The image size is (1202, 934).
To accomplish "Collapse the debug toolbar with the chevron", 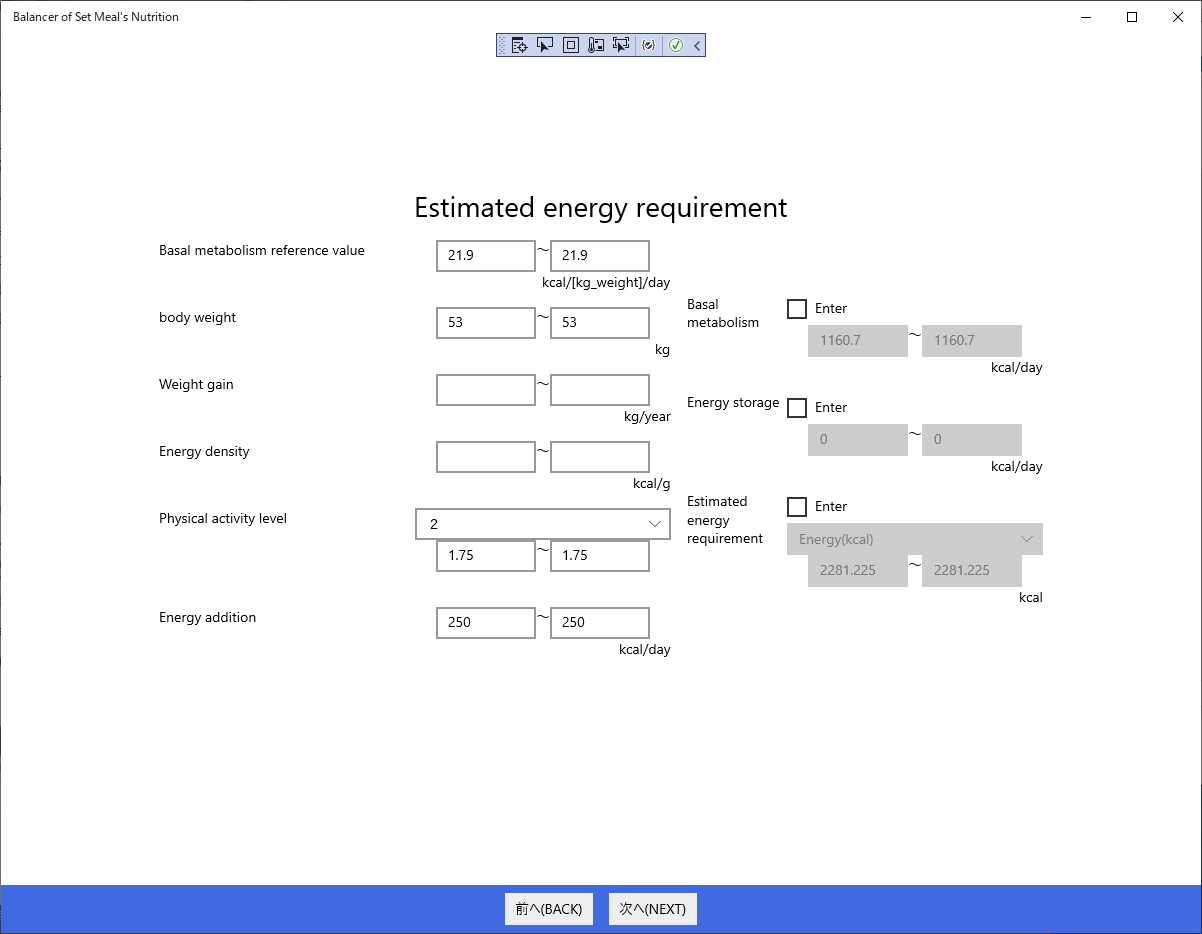I will pos(697,45).
